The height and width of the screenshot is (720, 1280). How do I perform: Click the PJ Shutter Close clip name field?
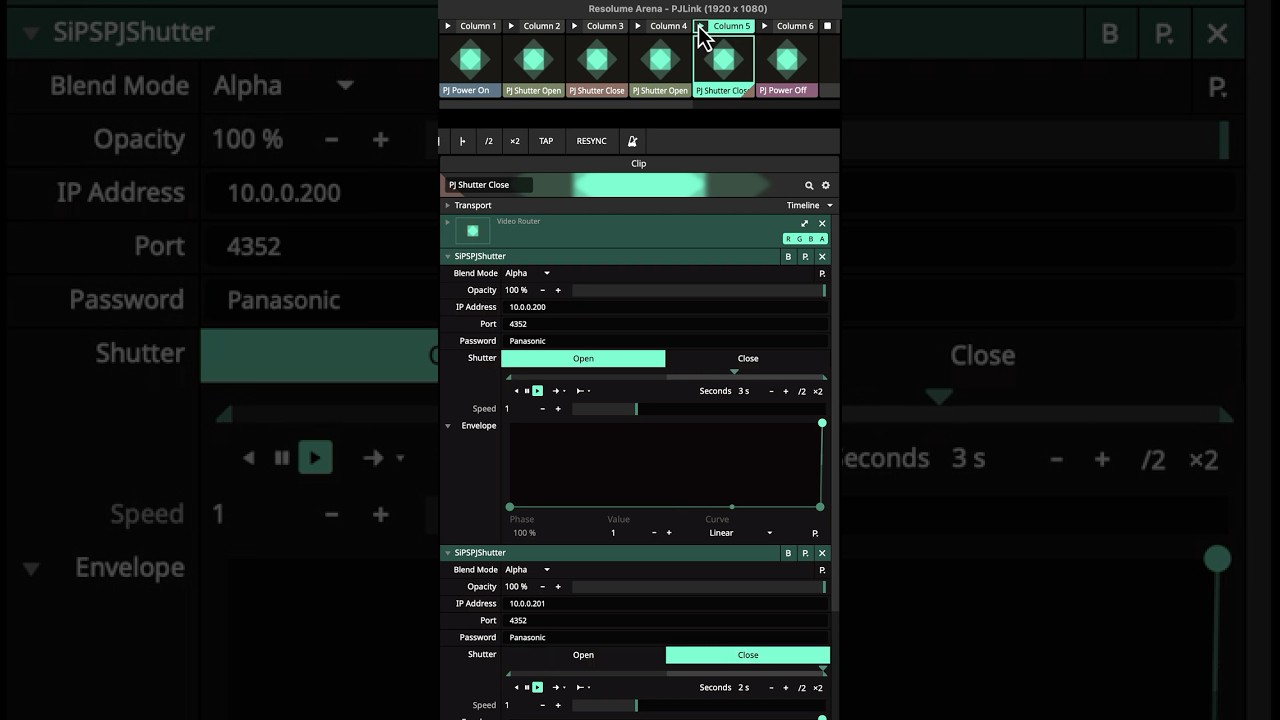point(488,185)
